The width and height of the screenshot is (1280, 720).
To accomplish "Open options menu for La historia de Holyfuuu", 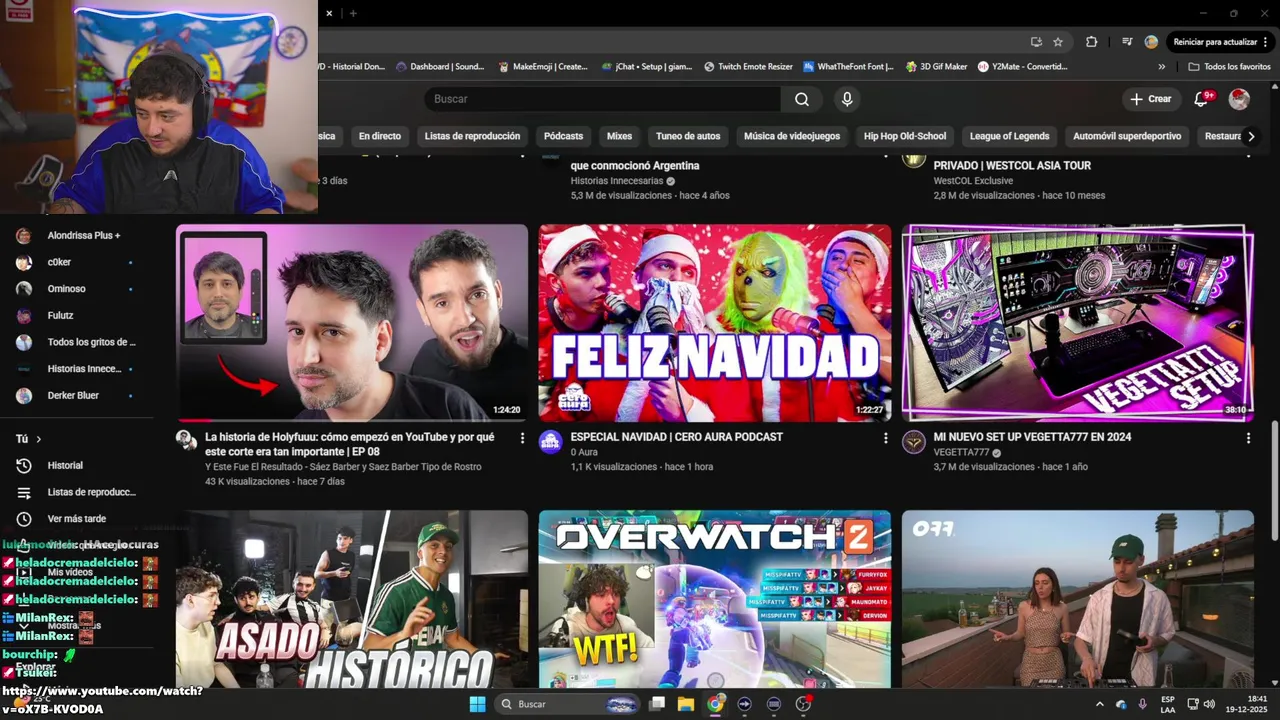I will tap(522, 438).
